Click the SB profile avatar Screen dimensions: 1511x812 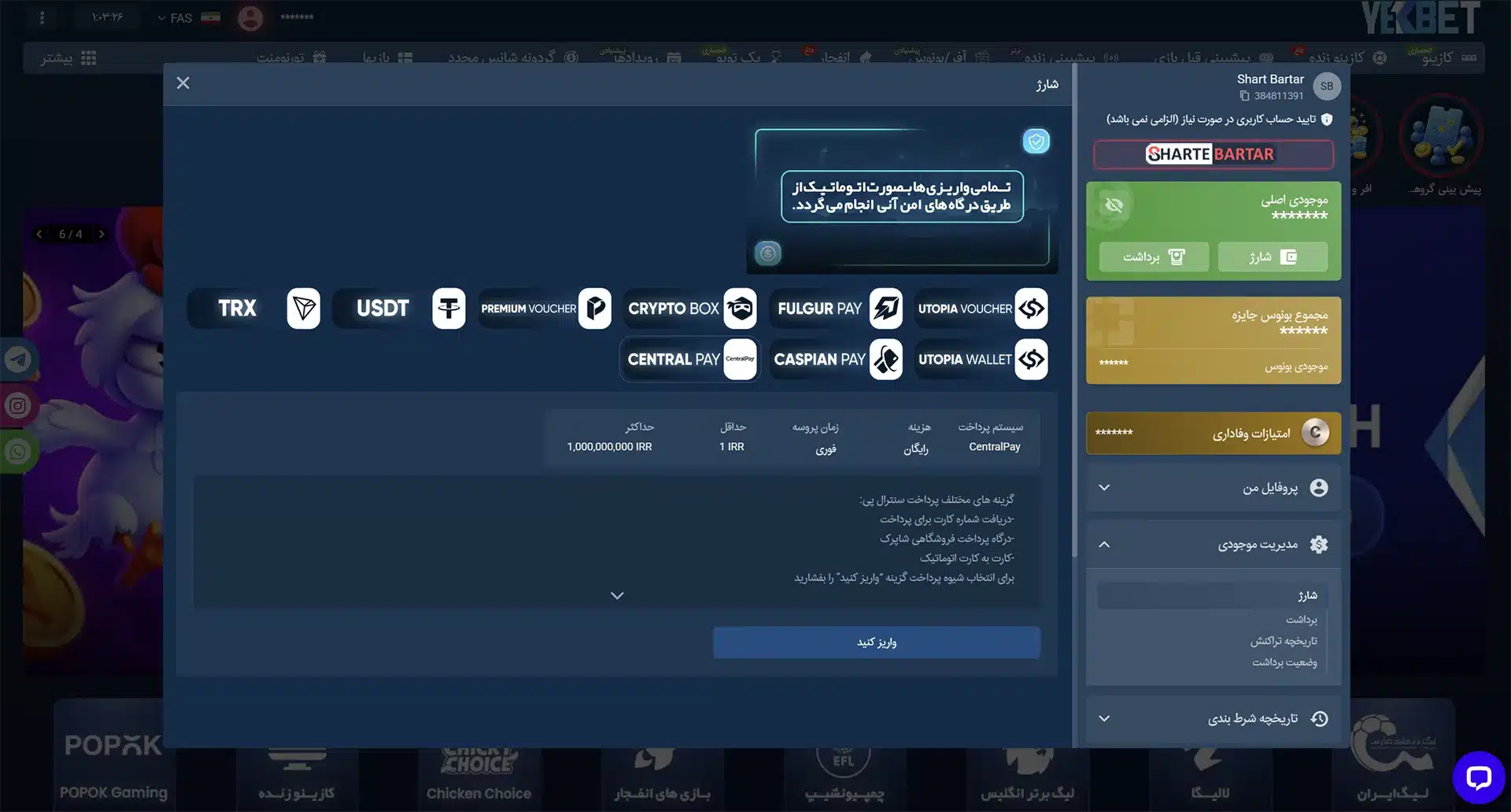pos(1327,87)
